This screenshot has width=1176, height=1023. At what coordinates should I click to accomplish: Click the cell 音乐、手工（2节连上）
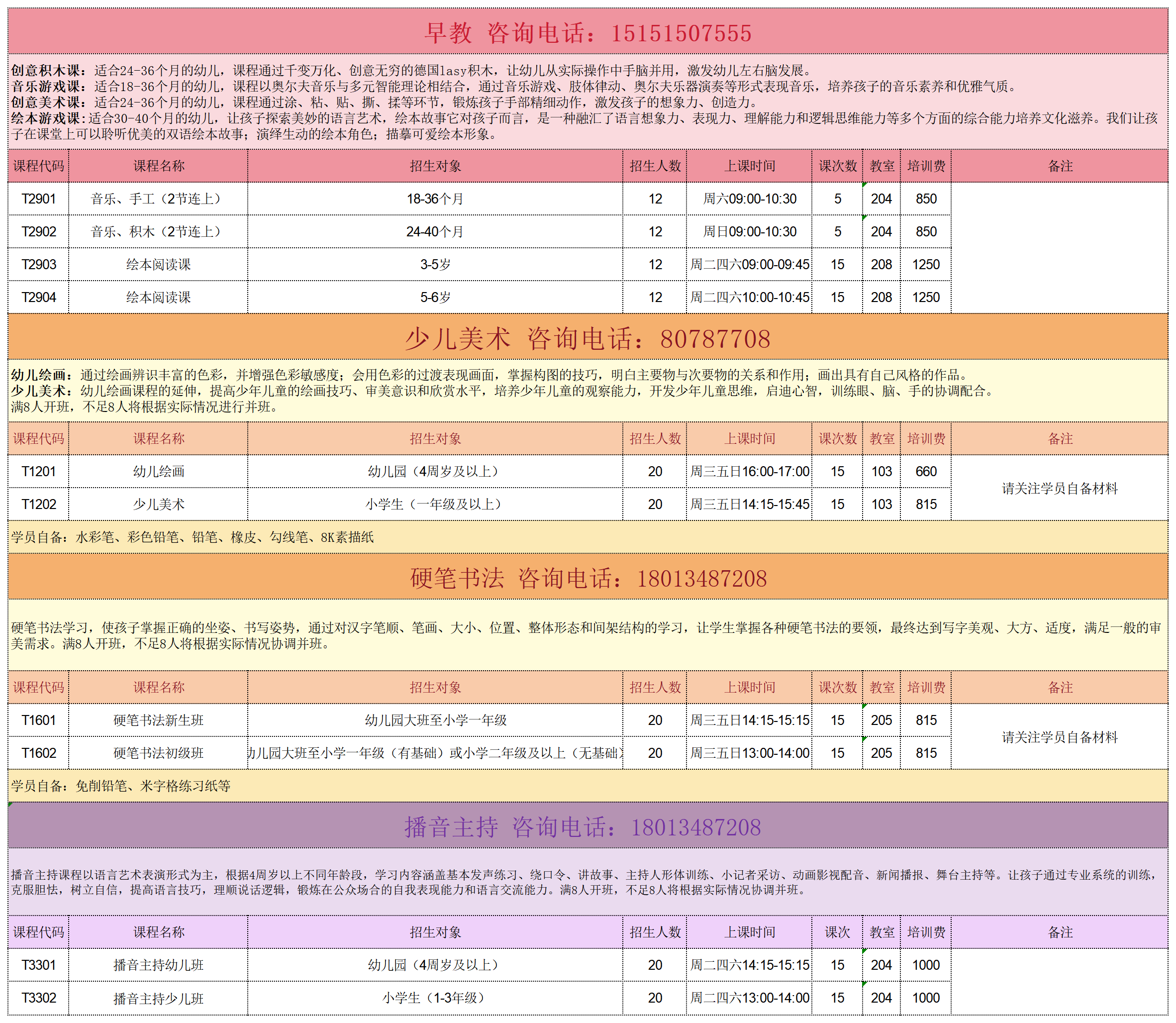(x=158, y=199)
